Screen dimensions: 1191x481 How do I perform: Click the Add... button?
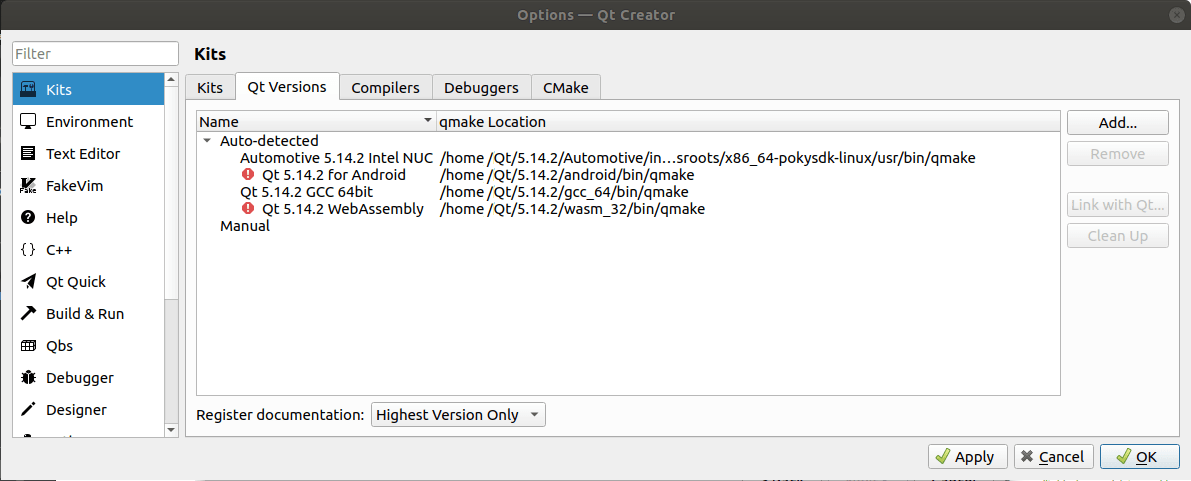1117,123
